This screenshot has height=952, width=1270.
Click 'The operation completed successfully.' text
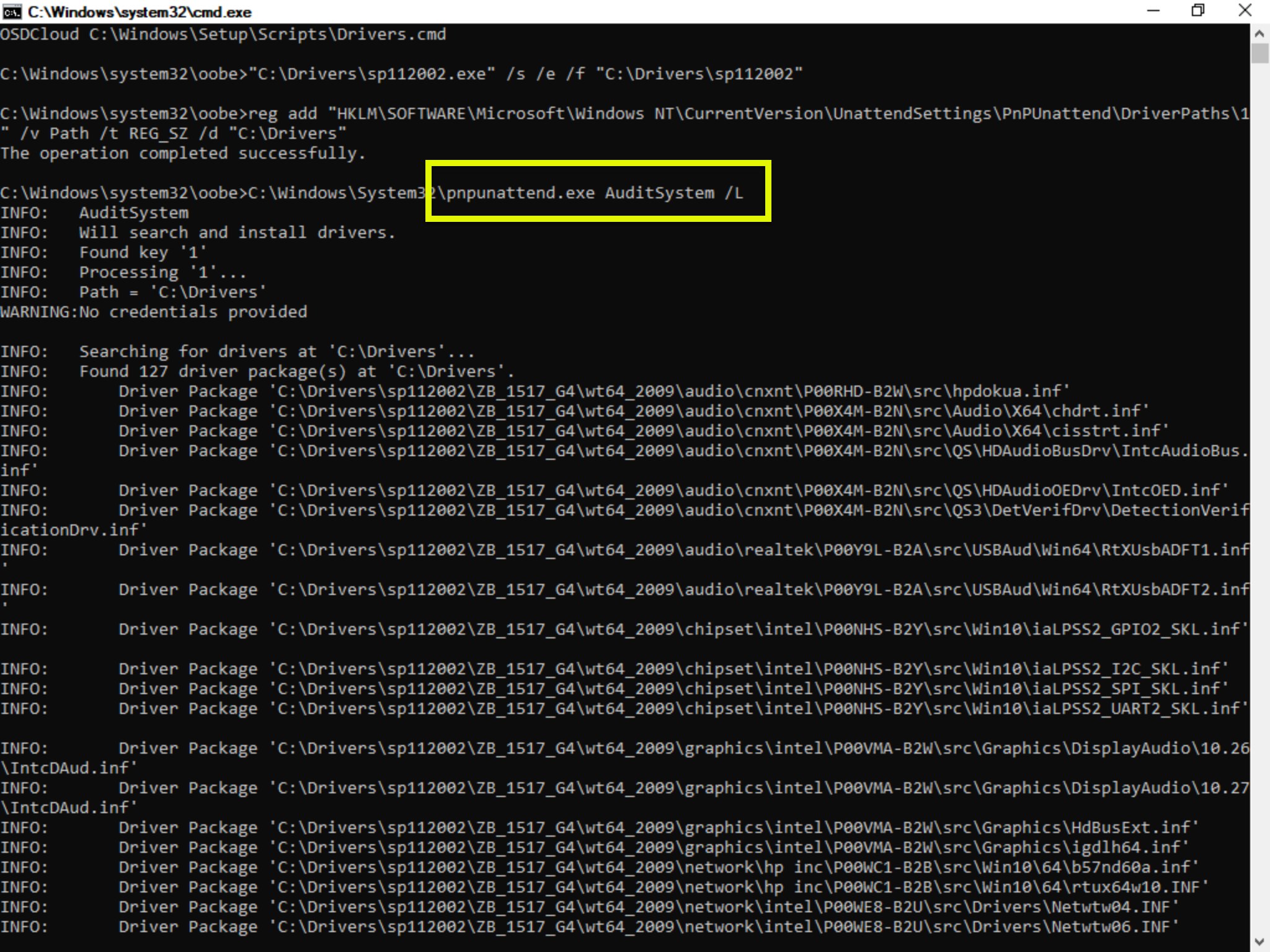point(183,153)
